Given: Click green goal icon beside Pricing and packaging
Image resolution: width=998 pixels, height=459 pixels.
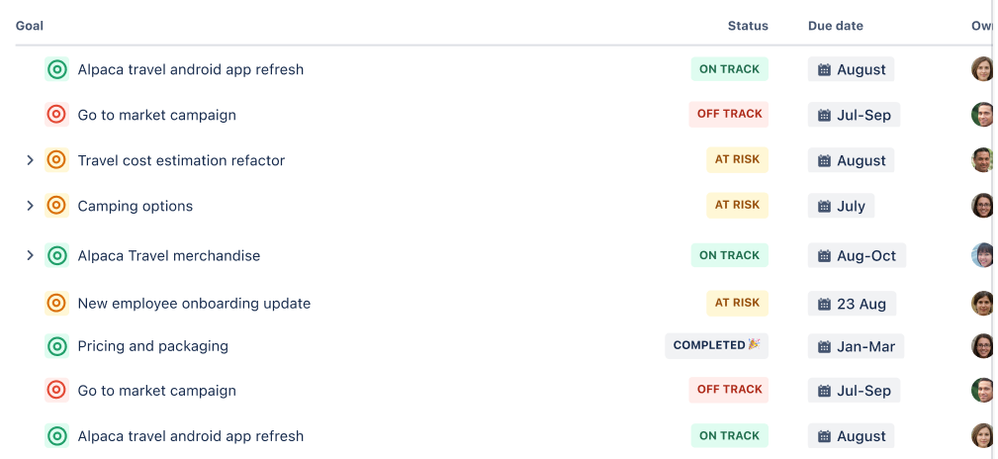Looking at the screenshot, I should [x=57, y=346].
